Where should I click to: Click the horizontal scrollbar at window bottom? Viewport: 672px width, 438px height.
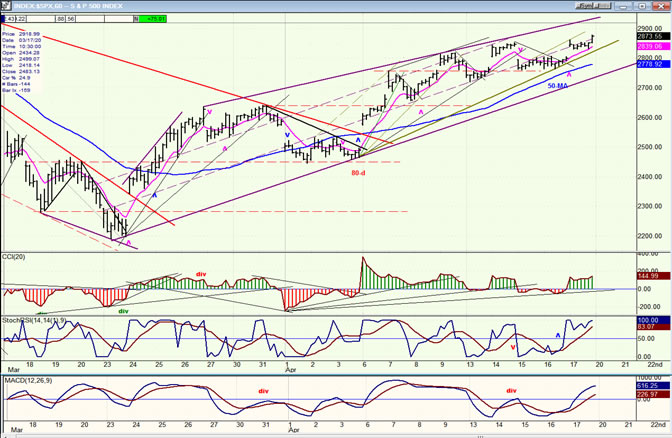(x=336, y=436)
